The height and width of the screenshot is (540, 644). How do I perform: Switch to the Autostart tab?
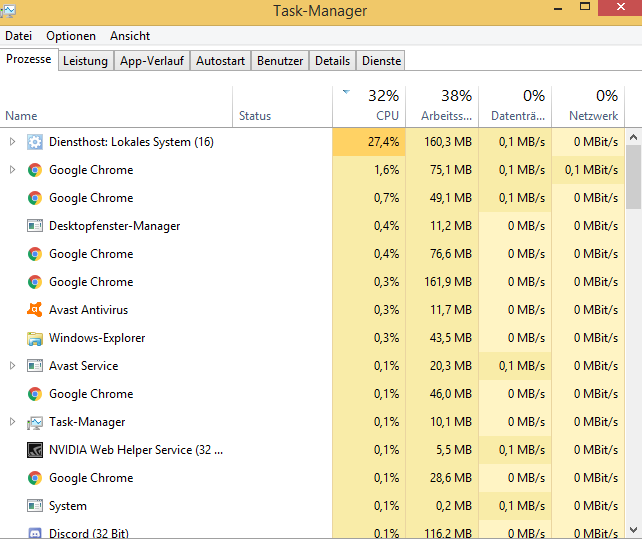[221, 61]
